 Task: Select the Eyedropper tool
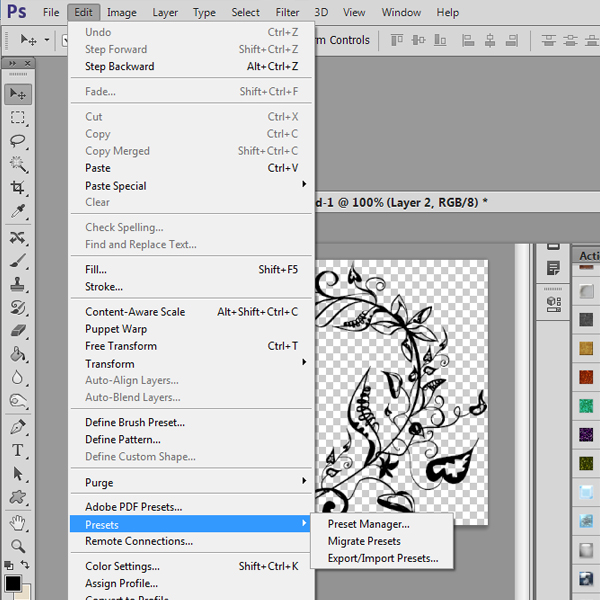point(18,210)
